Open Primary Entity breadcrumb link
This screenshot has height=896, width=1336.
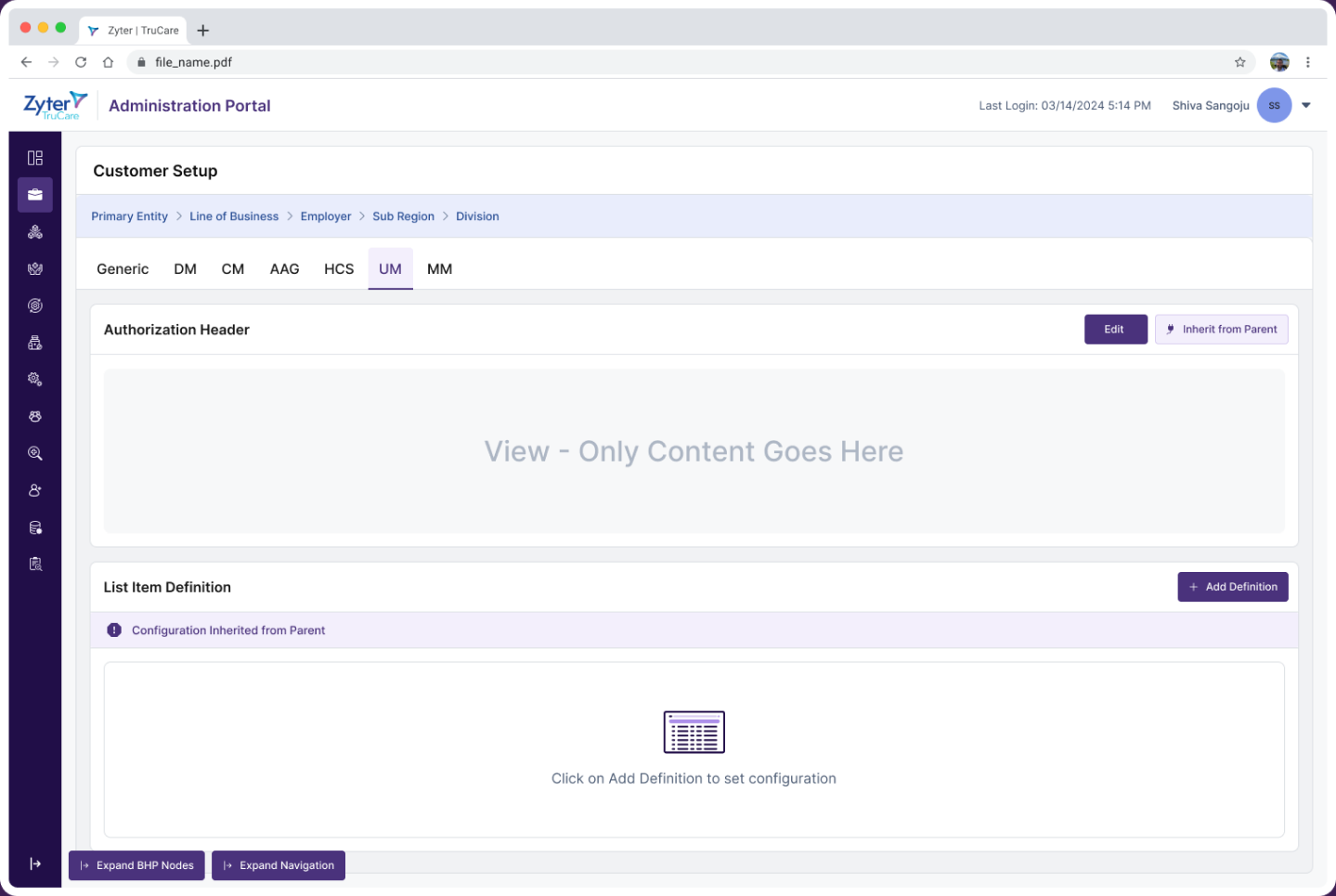[x=129, y=216]
